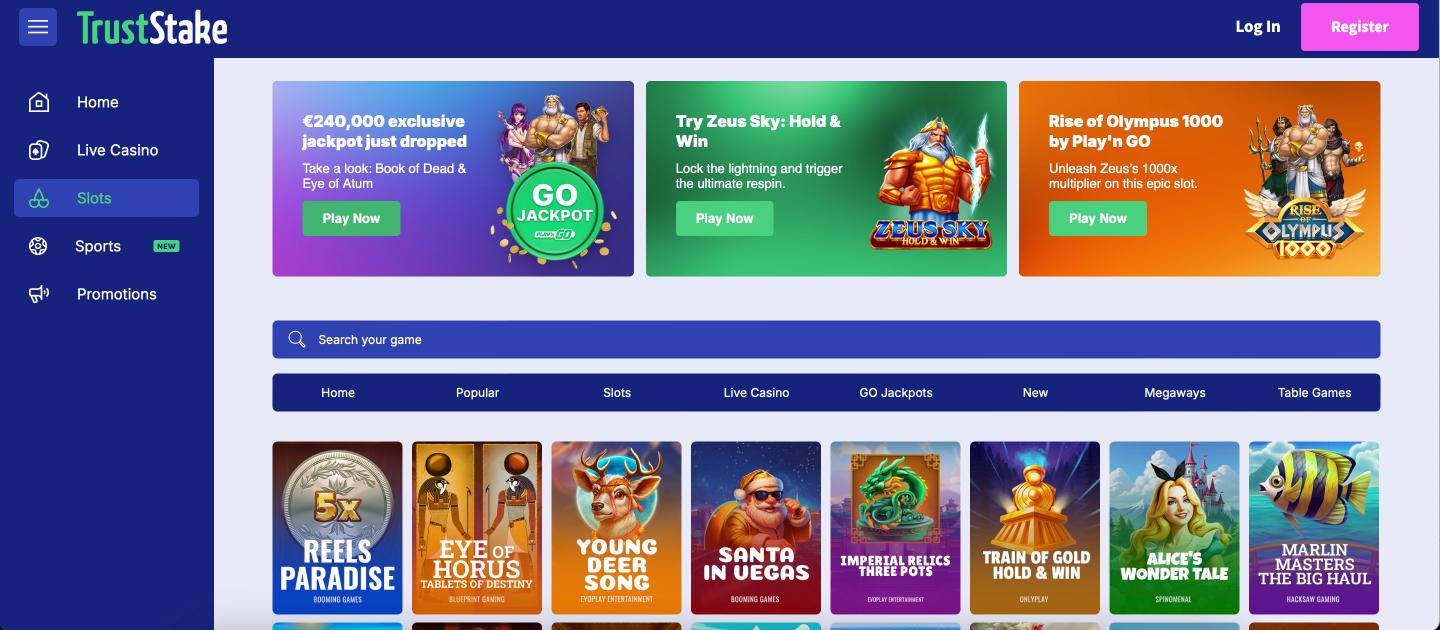Image resolution: width=1440 pixels, height=630 pixels.
Task: Open the Santa in Vegas game thumbnail
Action: tap(756, 528)
